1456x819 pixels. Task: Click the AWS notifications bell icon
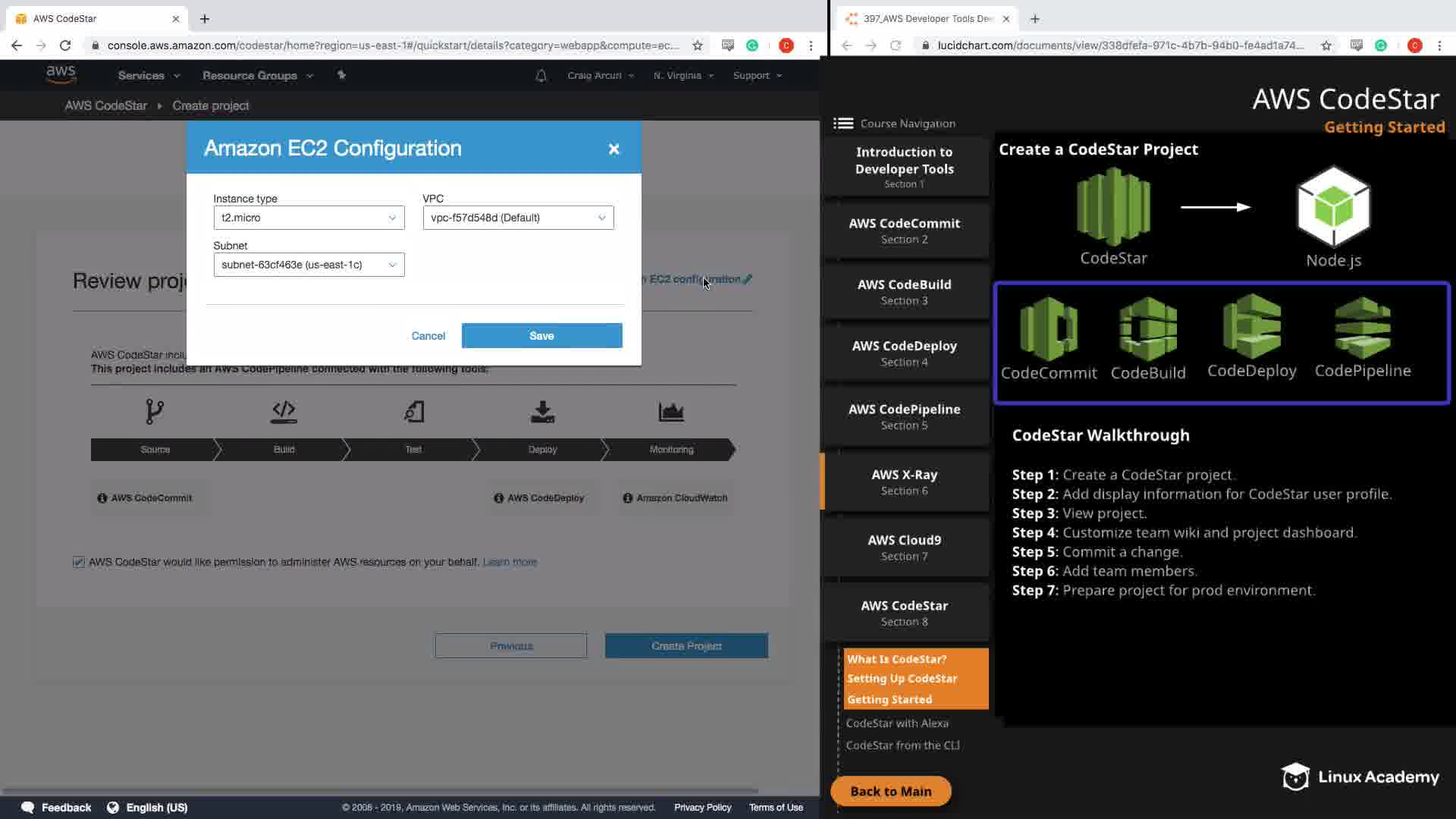(541, 76)
